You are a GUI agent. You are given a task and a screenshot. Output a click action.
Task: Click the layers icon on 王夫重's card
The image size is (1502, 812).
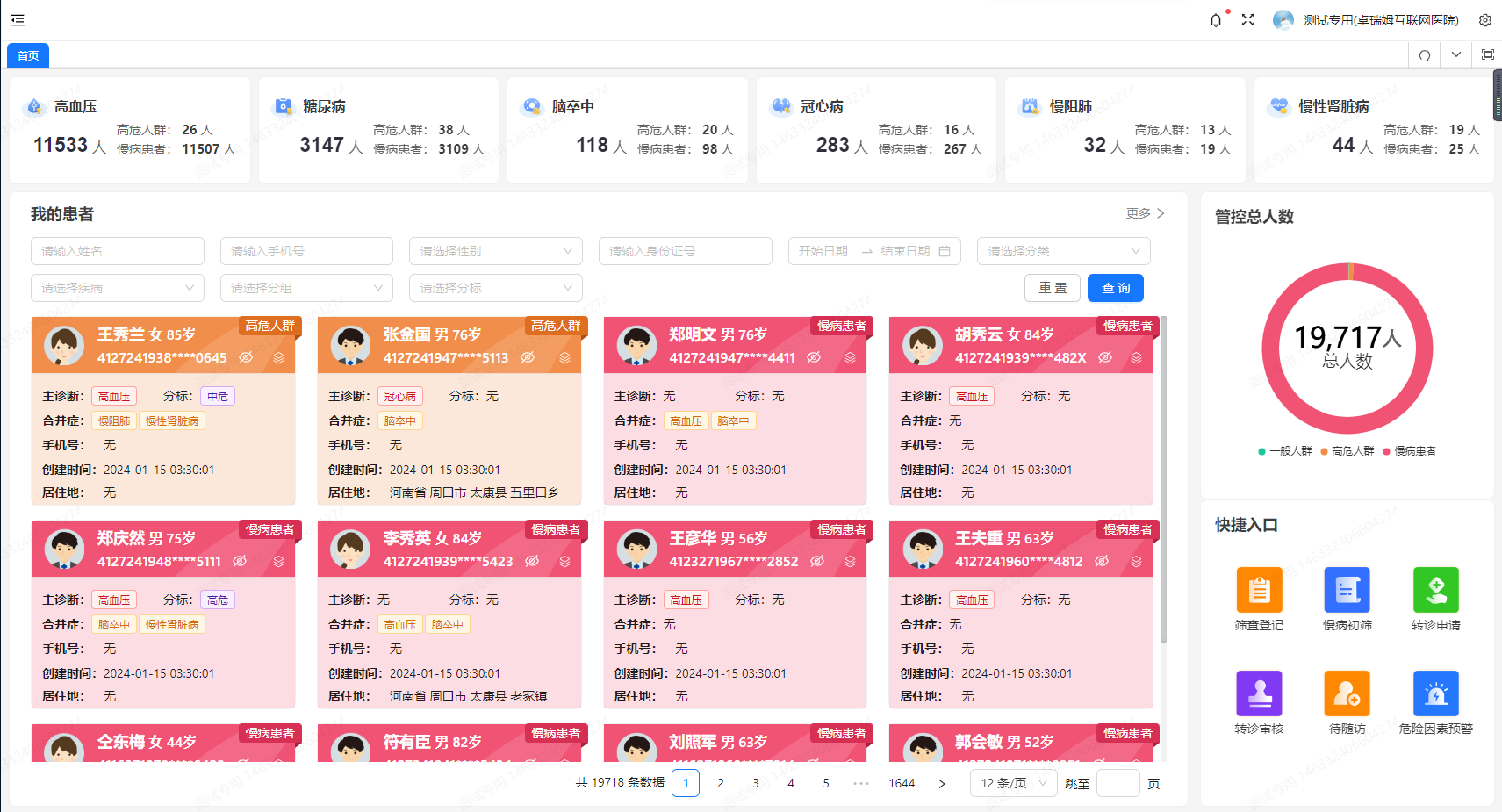(x=1136, y=562)
